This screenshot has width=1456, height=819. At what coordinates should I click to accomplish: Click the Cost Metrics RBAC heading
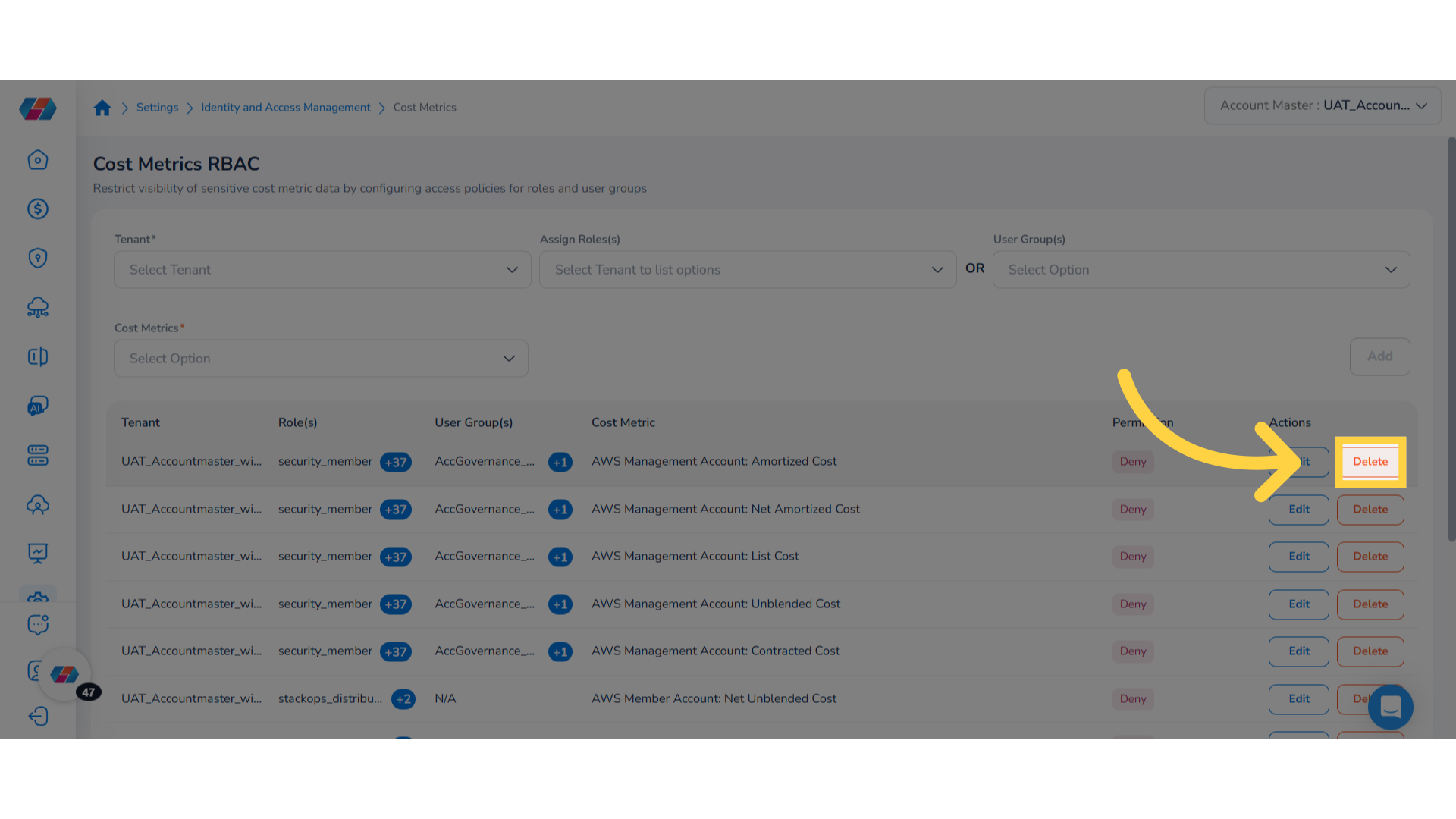176,164
